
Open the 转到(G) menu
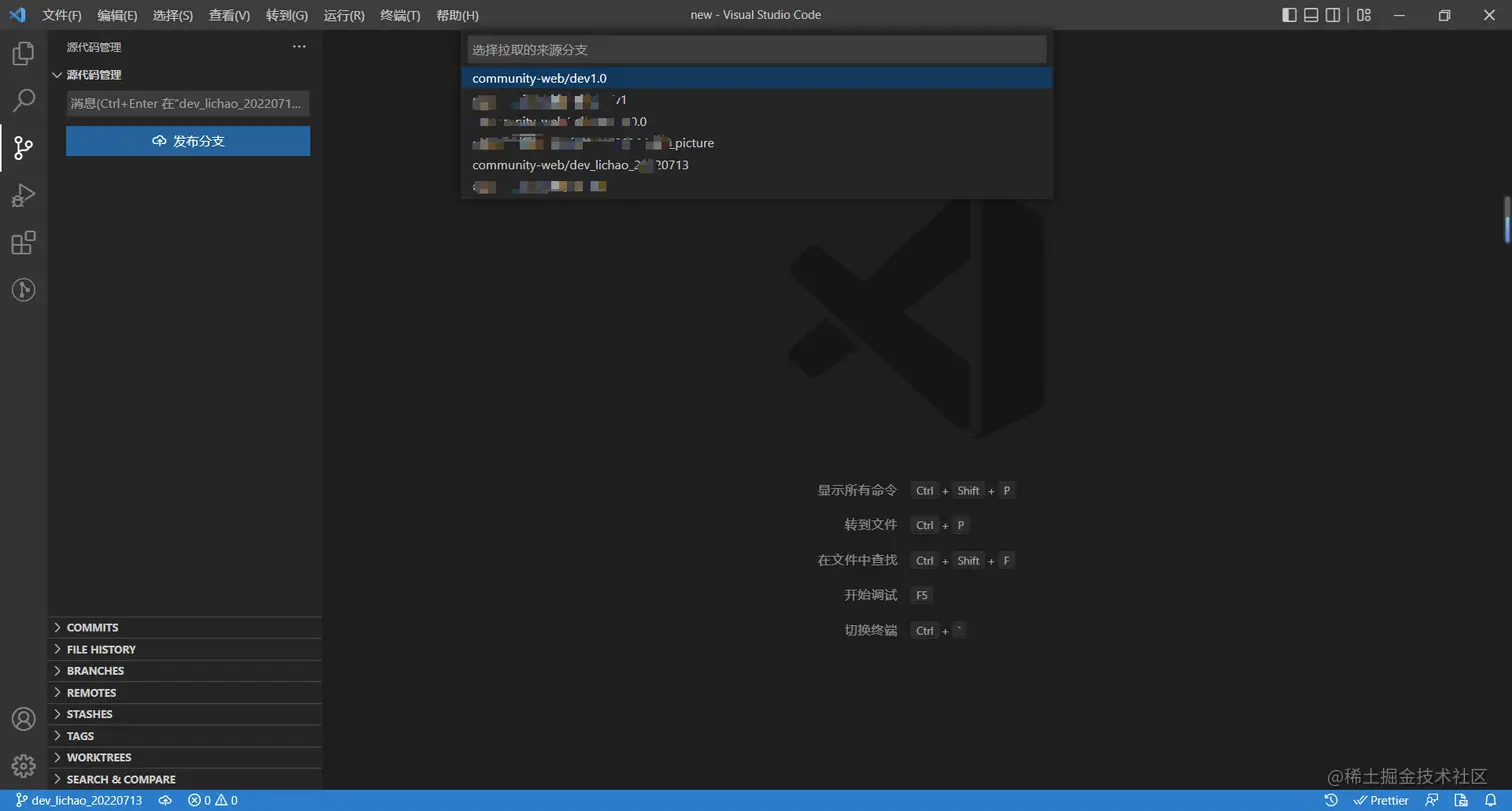[287, 15]
